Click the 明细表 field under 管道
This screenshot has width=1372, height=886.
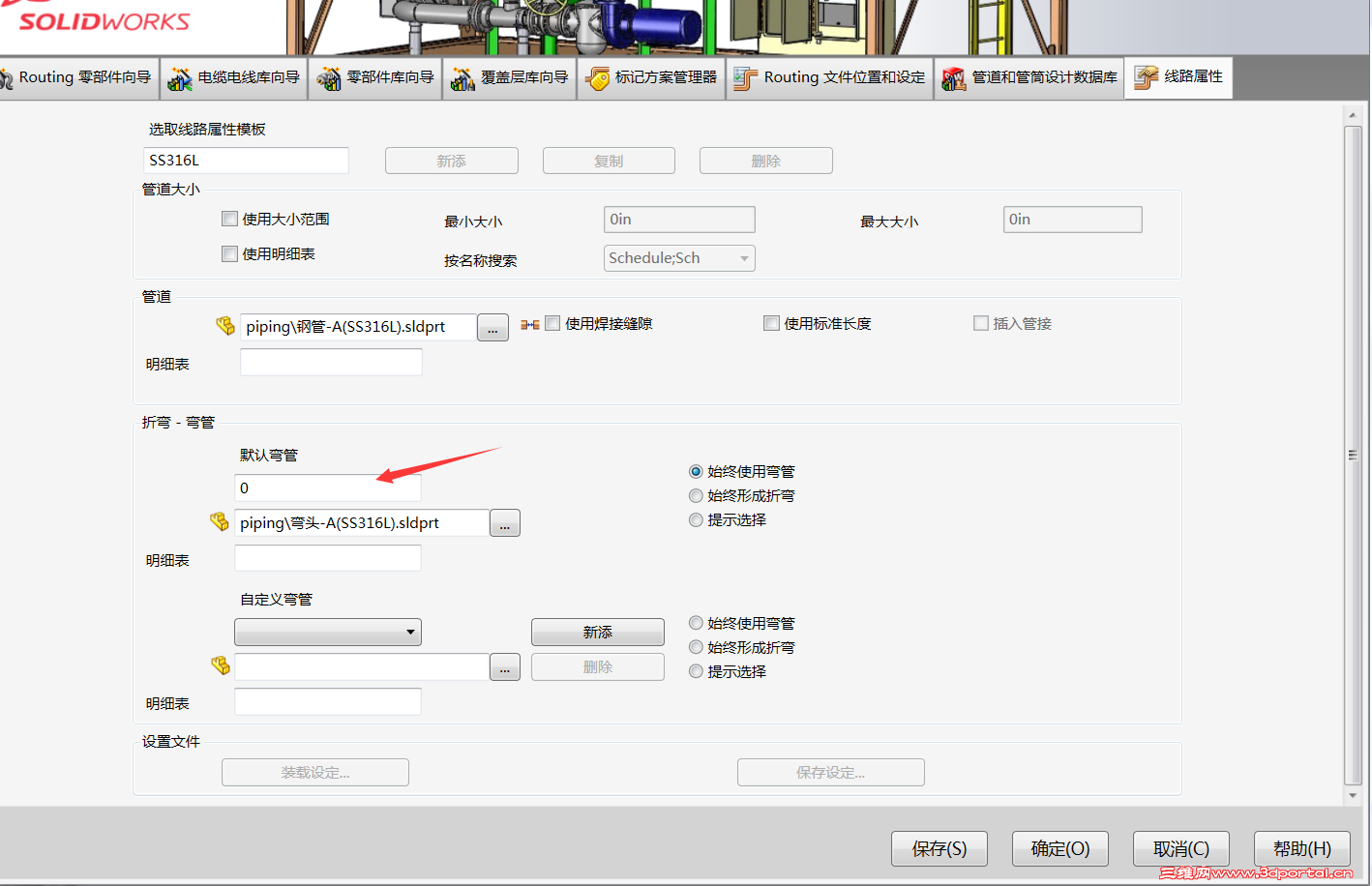point(331,363)
